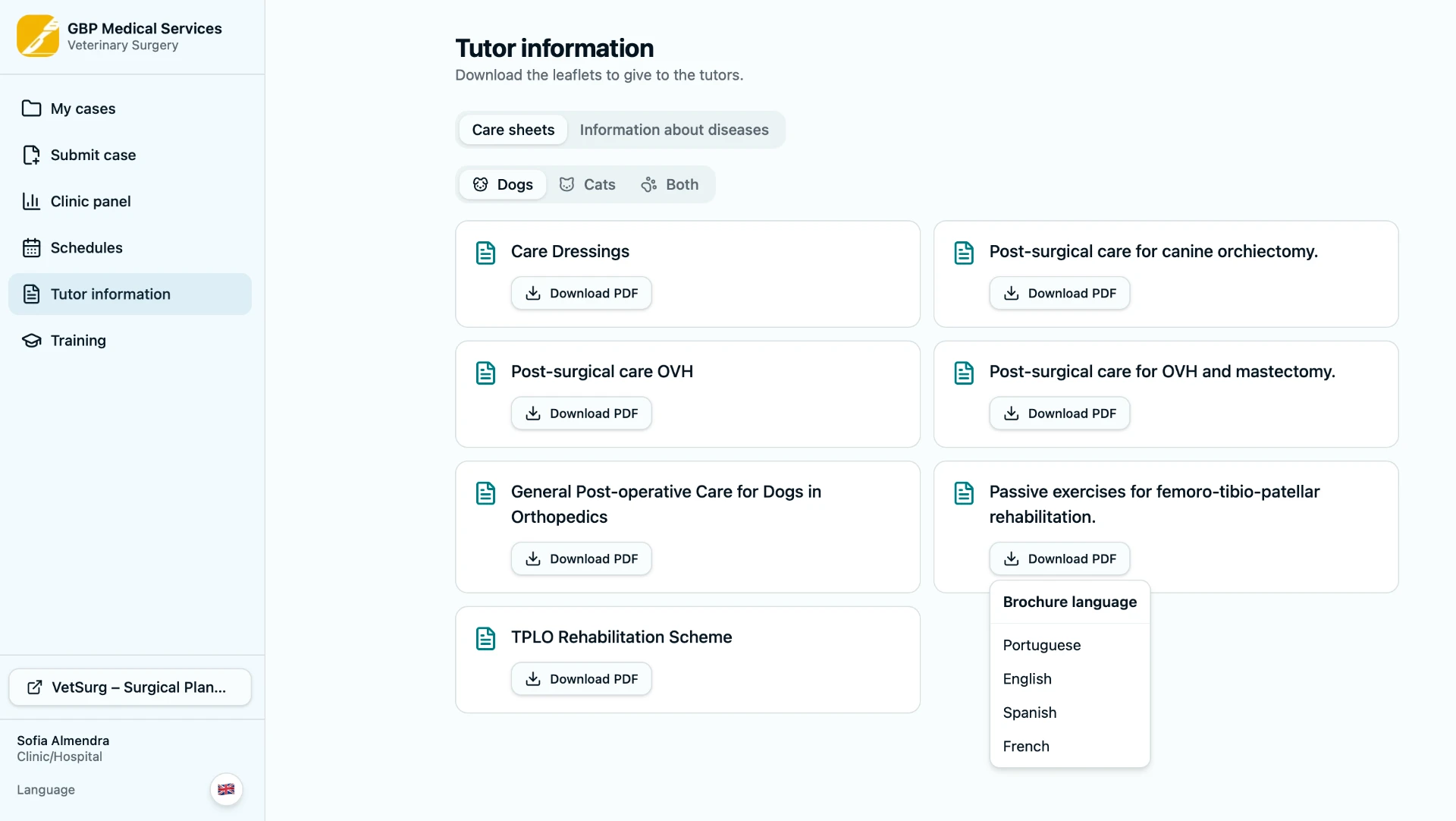Download PDF for TPLO Rehabilitation Scheme

581,679
